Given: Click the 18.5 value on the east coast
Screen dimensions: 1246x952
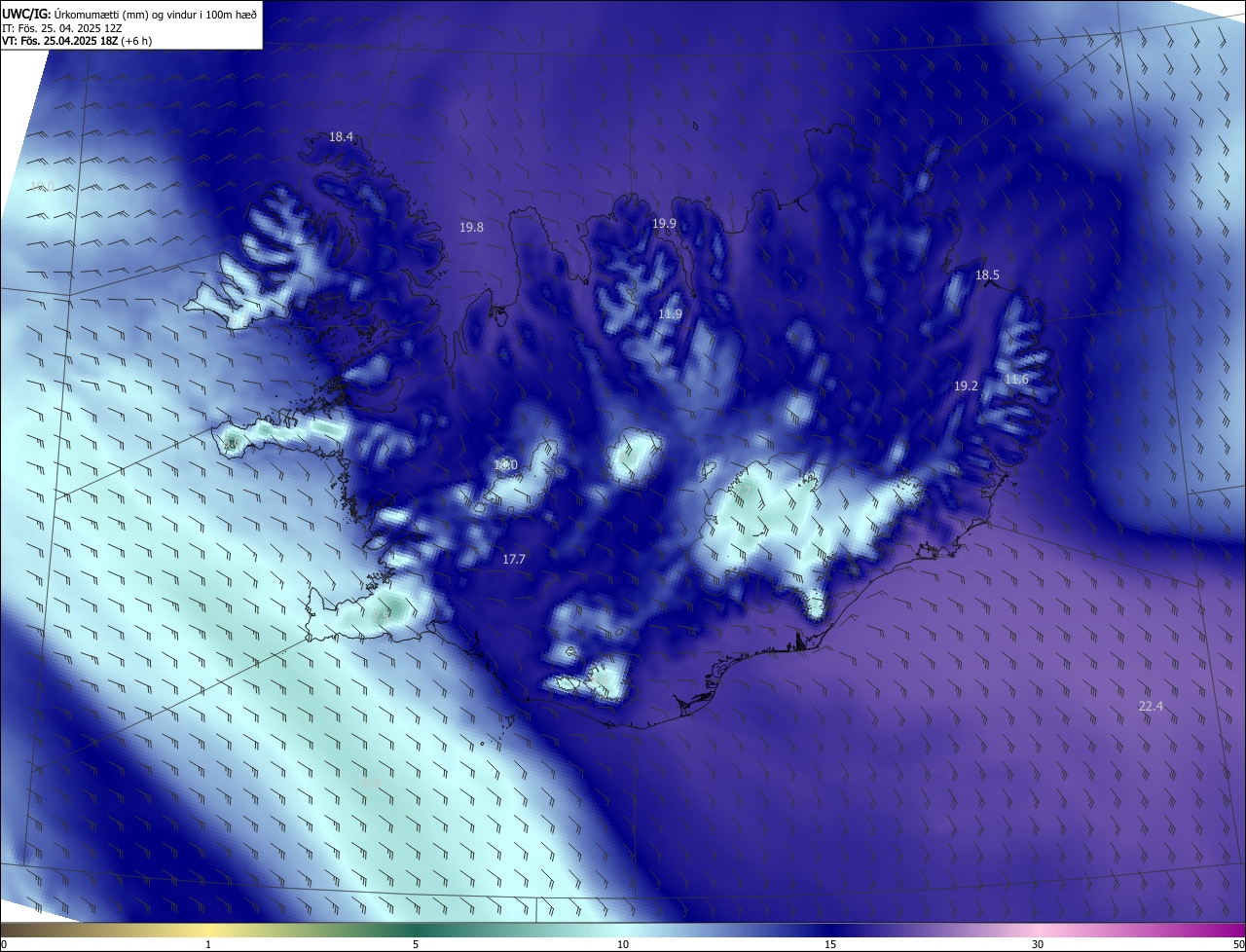Looking at the screenshot, I should [x=987, y=275].
